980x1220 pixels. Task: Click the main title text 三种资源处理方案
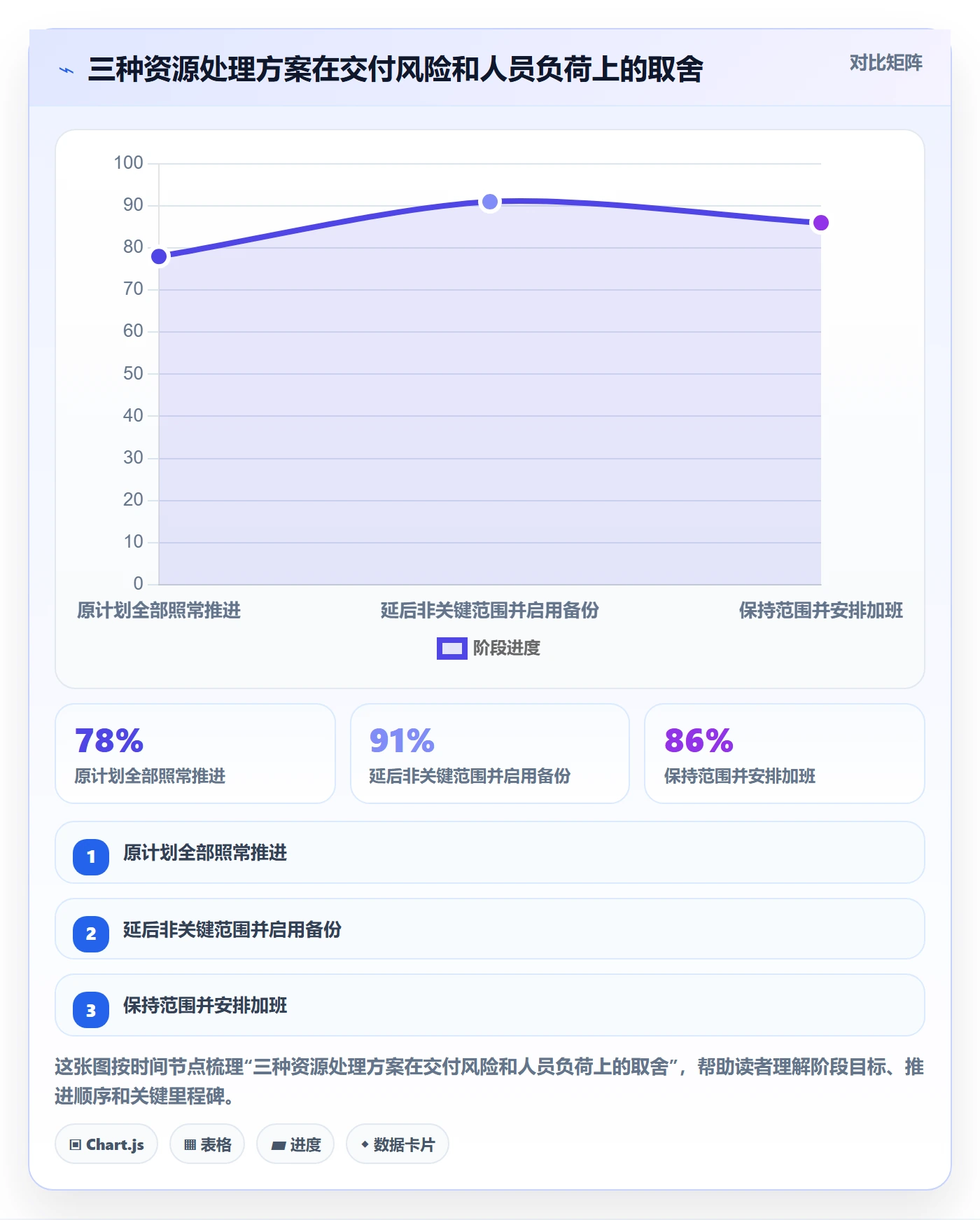pyautogui.click(x=395, y=69)
